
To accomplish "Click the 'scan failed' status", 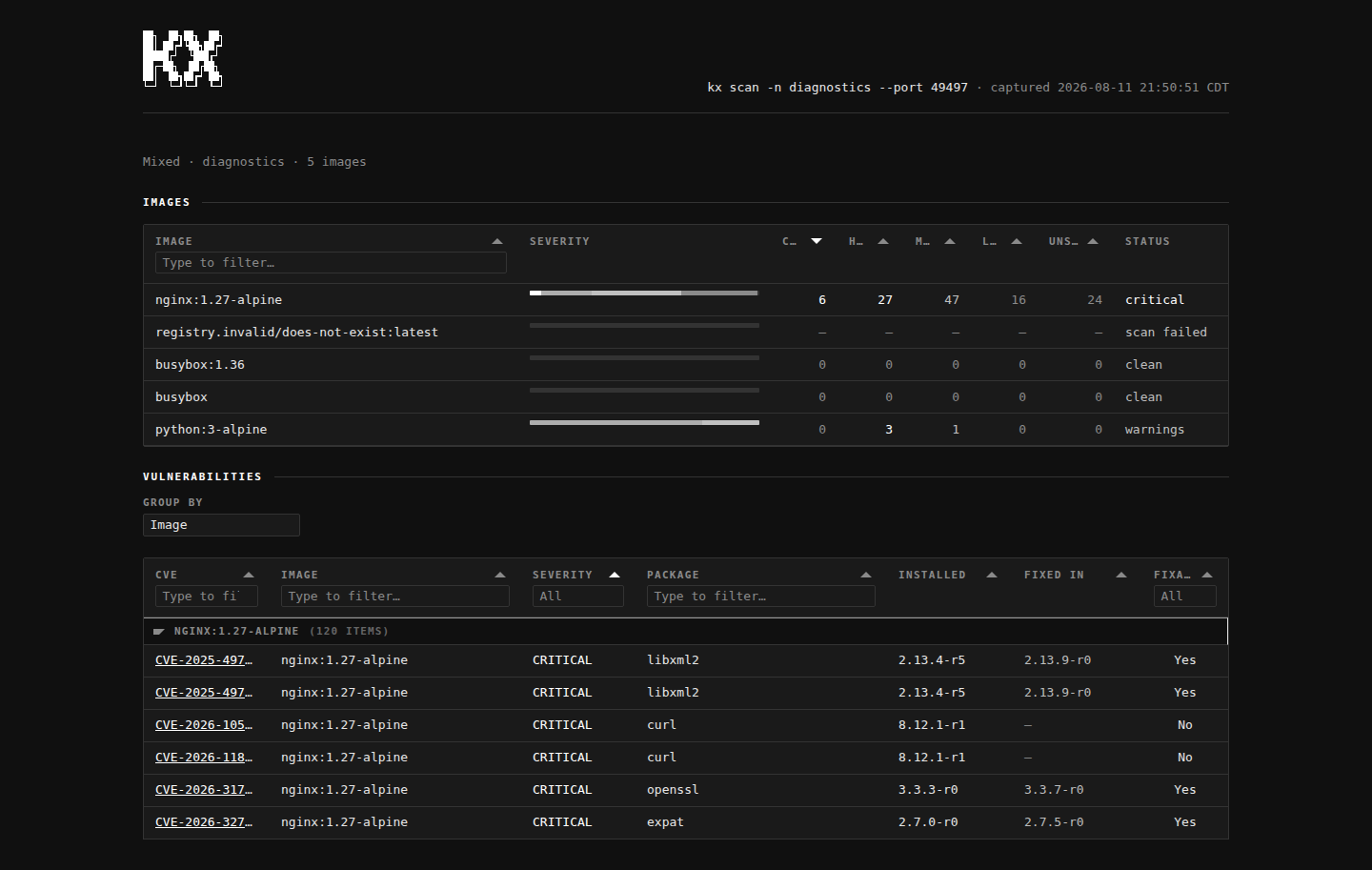I will 1166,333.
